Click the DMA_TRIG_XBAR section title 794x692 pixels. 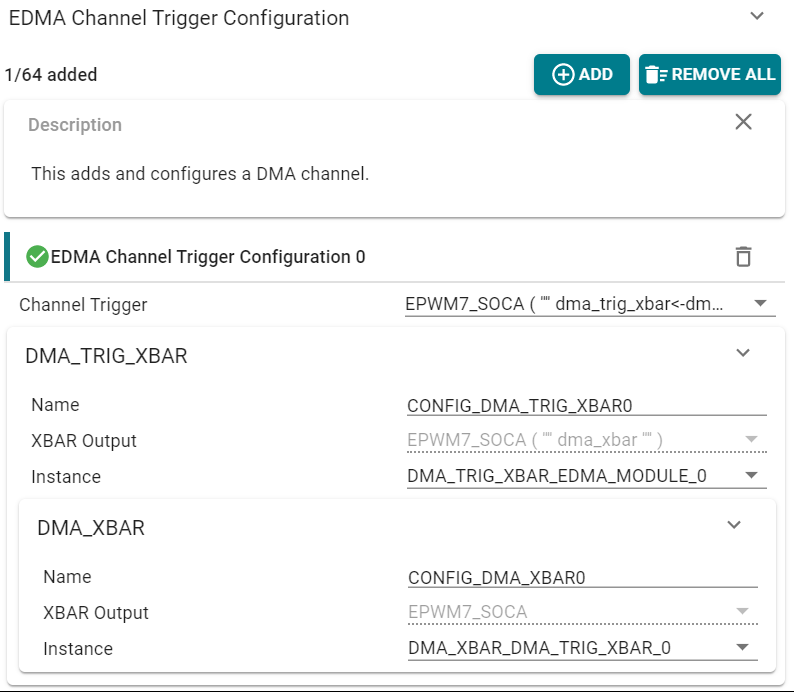[106, 356]
